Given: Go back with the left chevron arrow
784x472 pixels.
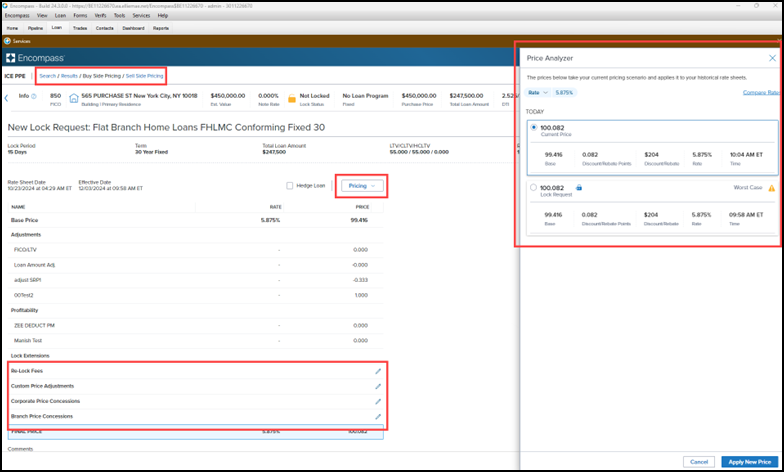Looking at the screenshot, I should click(x=6, y=98).
